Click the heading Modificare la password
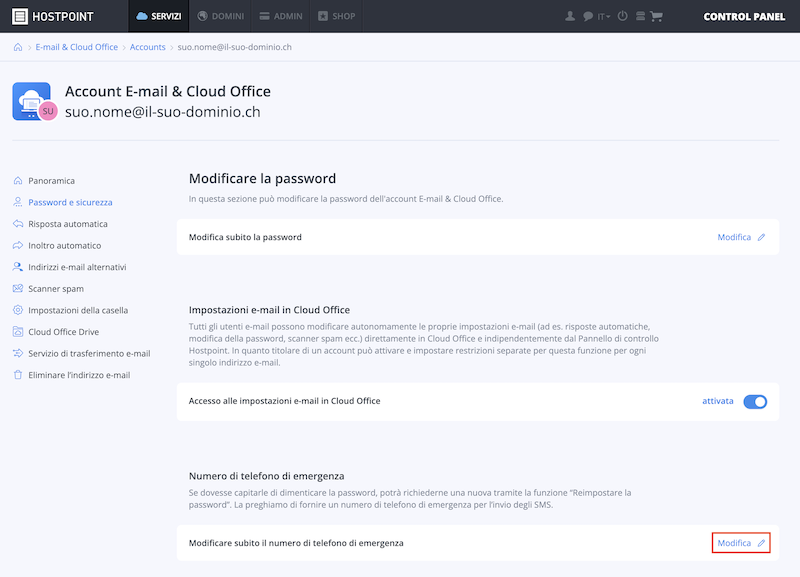The width and height of the screenshot is (800, 577). point(262,179)
